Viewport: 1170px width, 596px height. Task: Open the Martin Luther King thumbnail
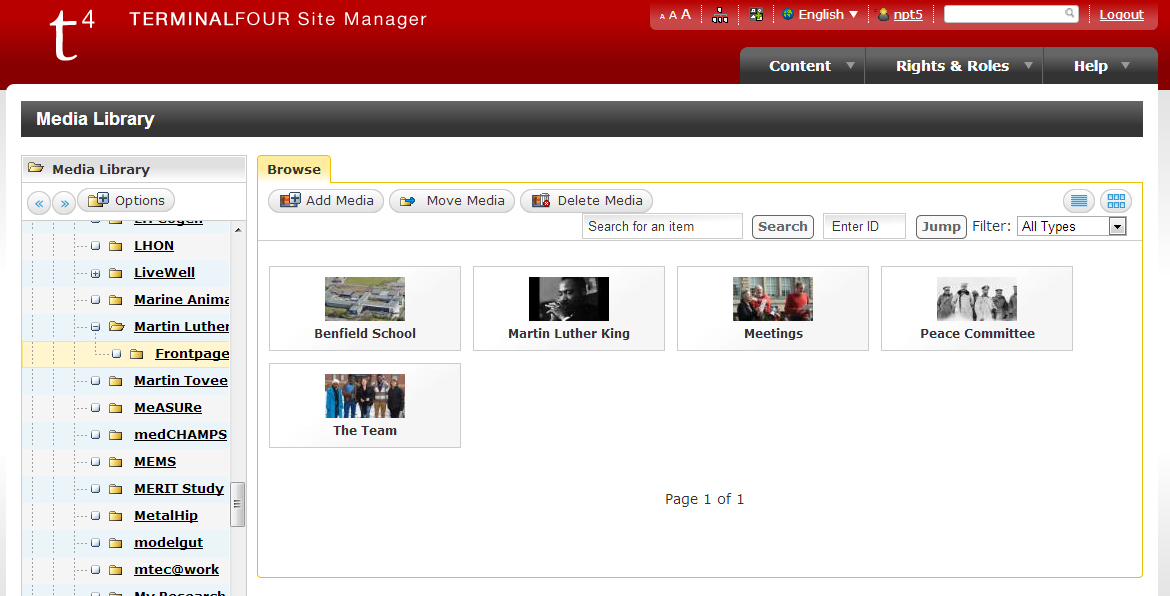(x=568, y=308)
